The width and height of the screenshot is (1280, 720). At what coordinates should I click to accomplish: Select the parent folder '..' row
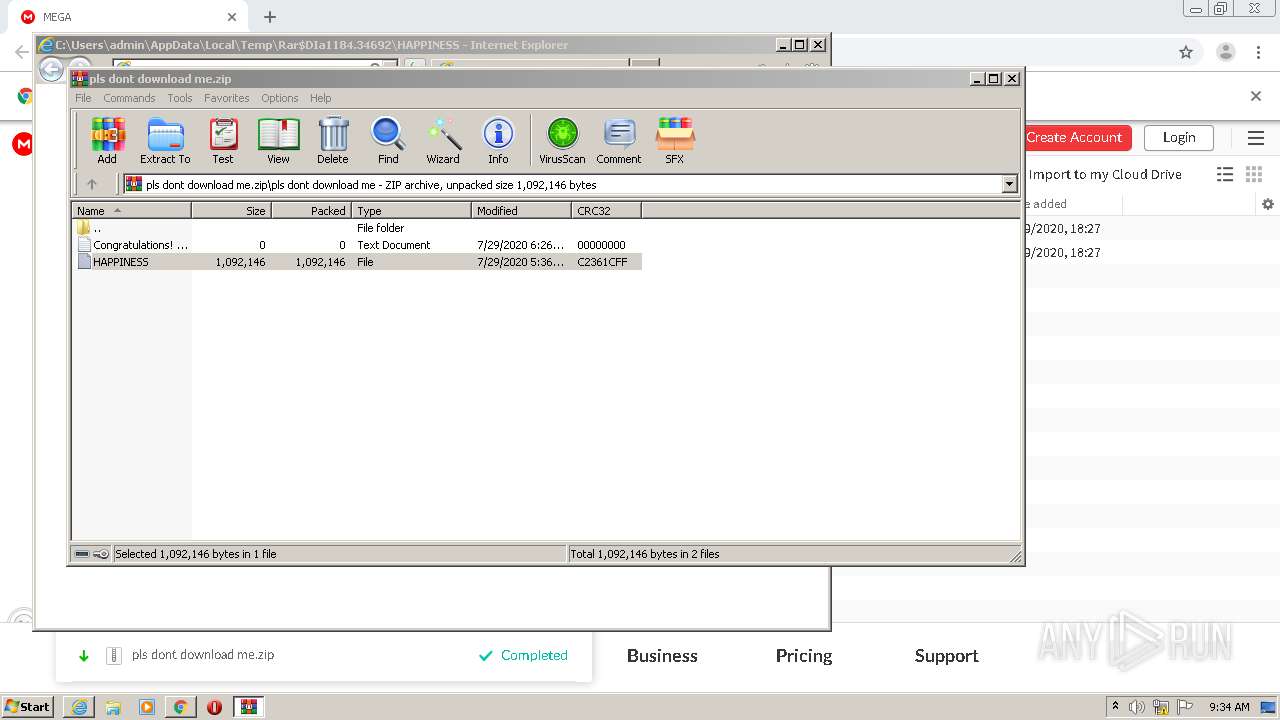(x=357, y=228)
